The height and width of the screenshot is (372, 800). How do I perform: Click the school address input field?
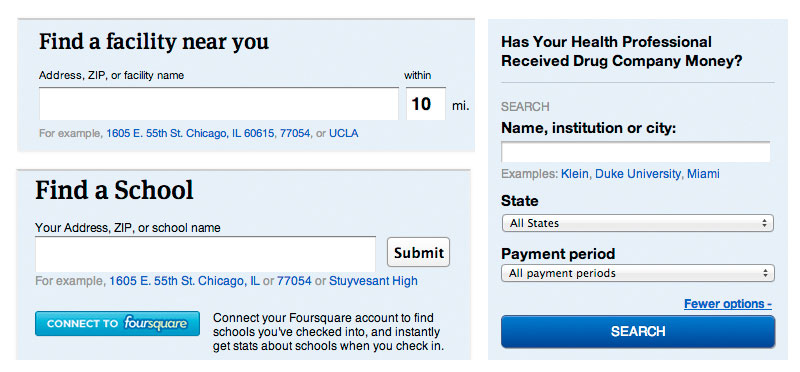click(205, 254)
